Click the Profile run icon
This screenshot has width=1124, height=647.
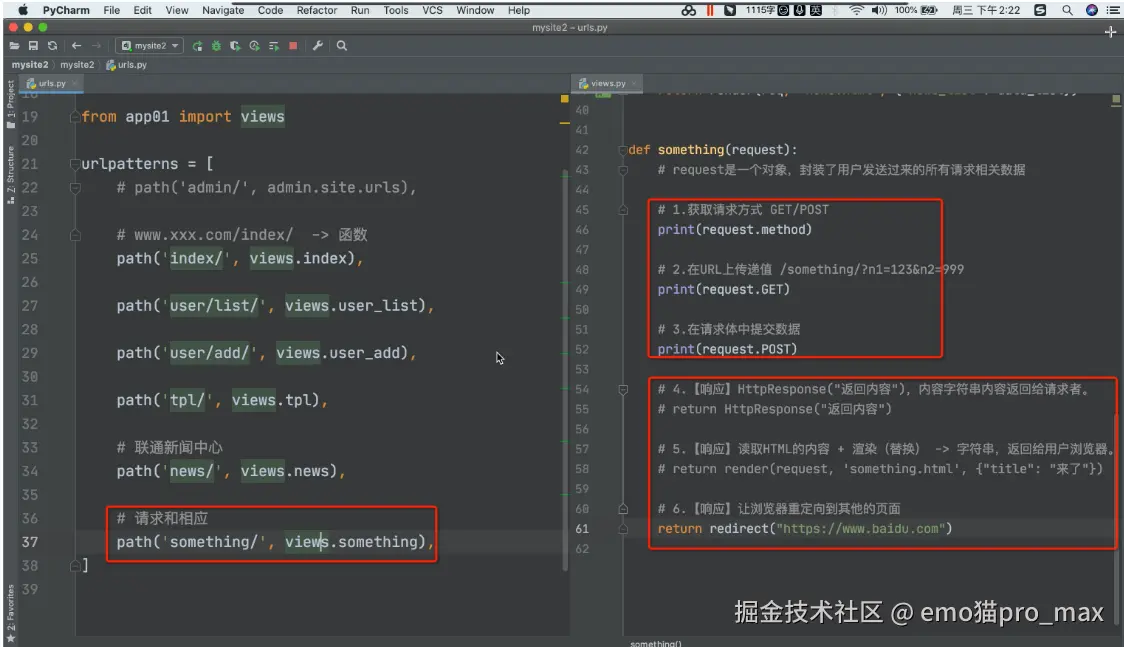pos(254,46)
